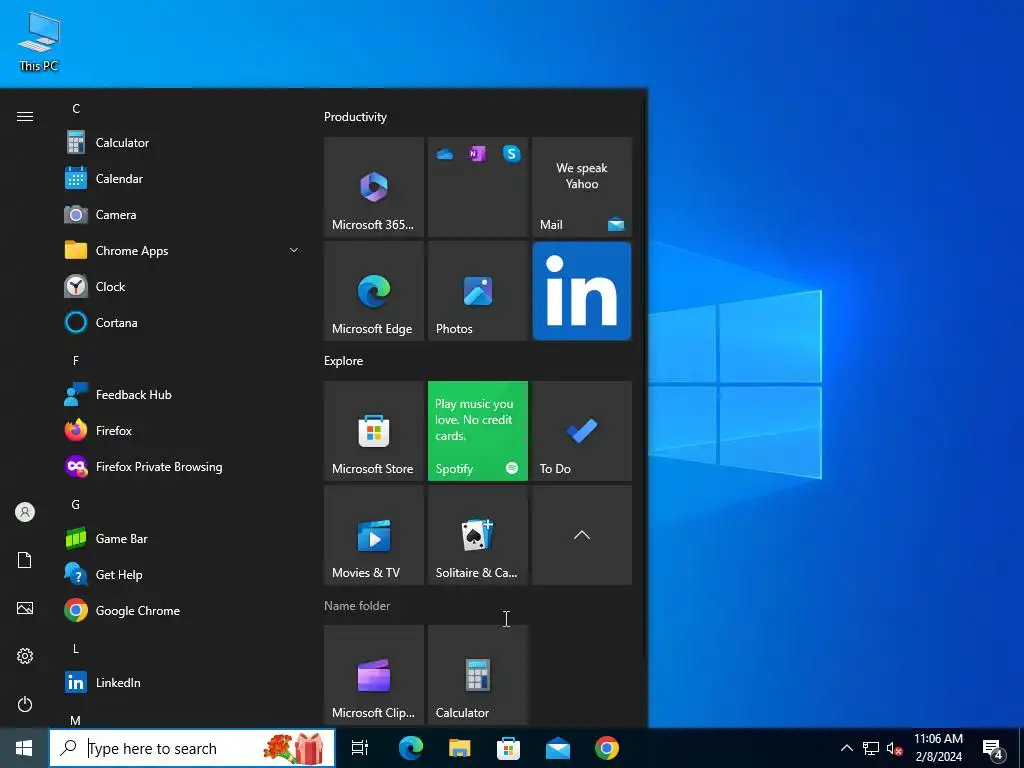Open the Calculator tile in the folder
Viewport: 1024px width, 768px height.
pos(477,675)
